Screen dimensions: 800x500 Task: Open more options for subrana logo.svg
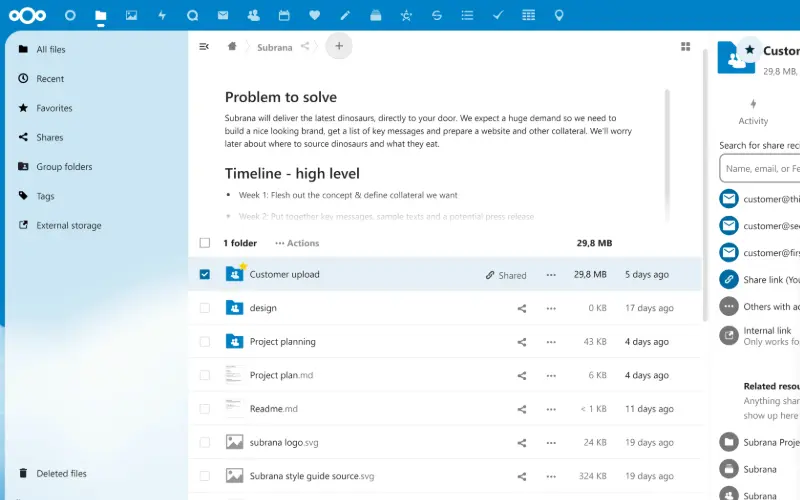[x=551, y=443]
